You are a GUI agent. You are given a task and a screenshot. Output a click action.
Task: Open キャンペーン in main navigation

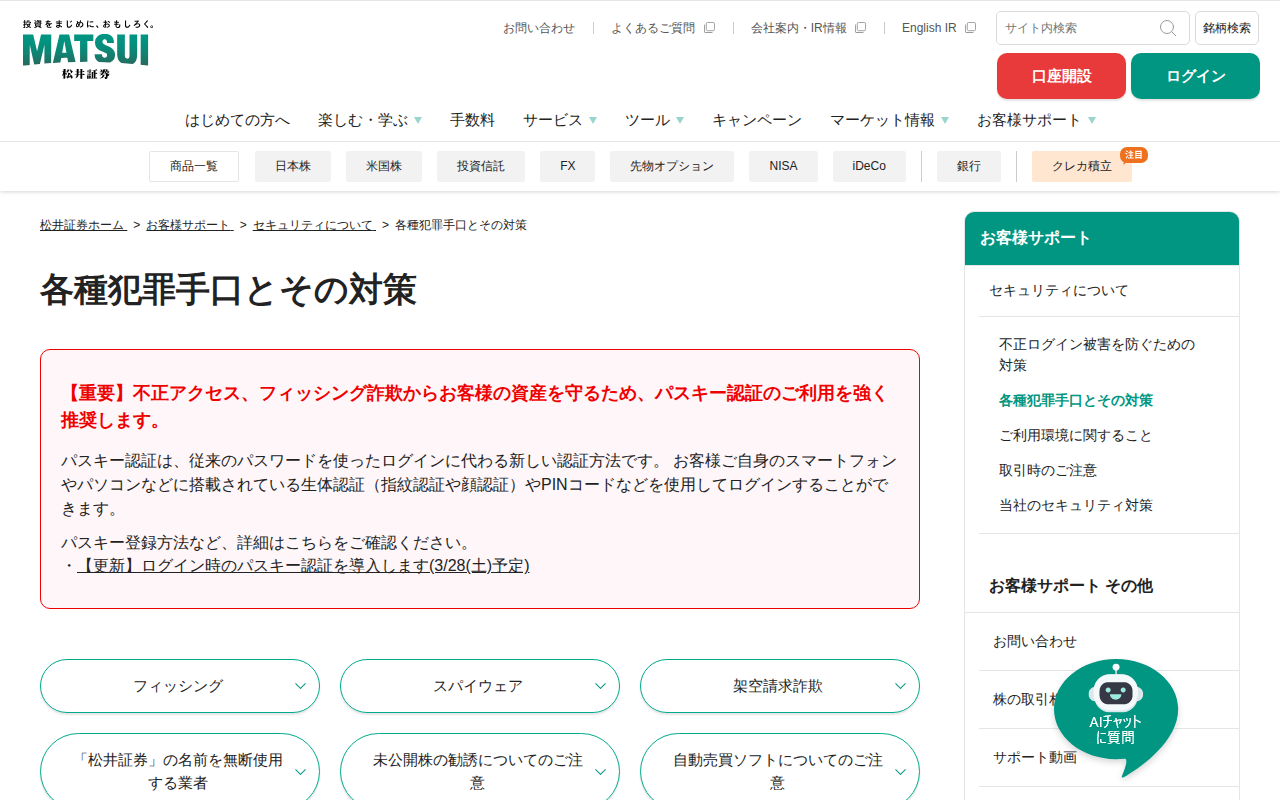757,120
